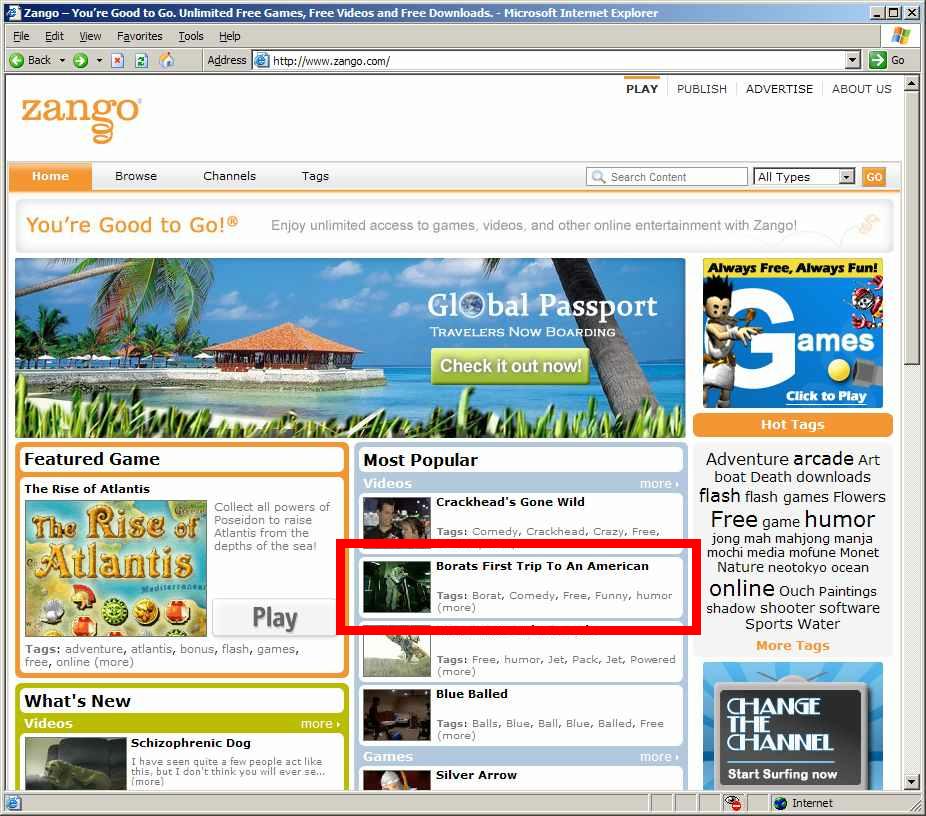The image size is (926, 816).
Task: Click Play for The Rise of Atlantis
Action: click(x=275, y=617)
